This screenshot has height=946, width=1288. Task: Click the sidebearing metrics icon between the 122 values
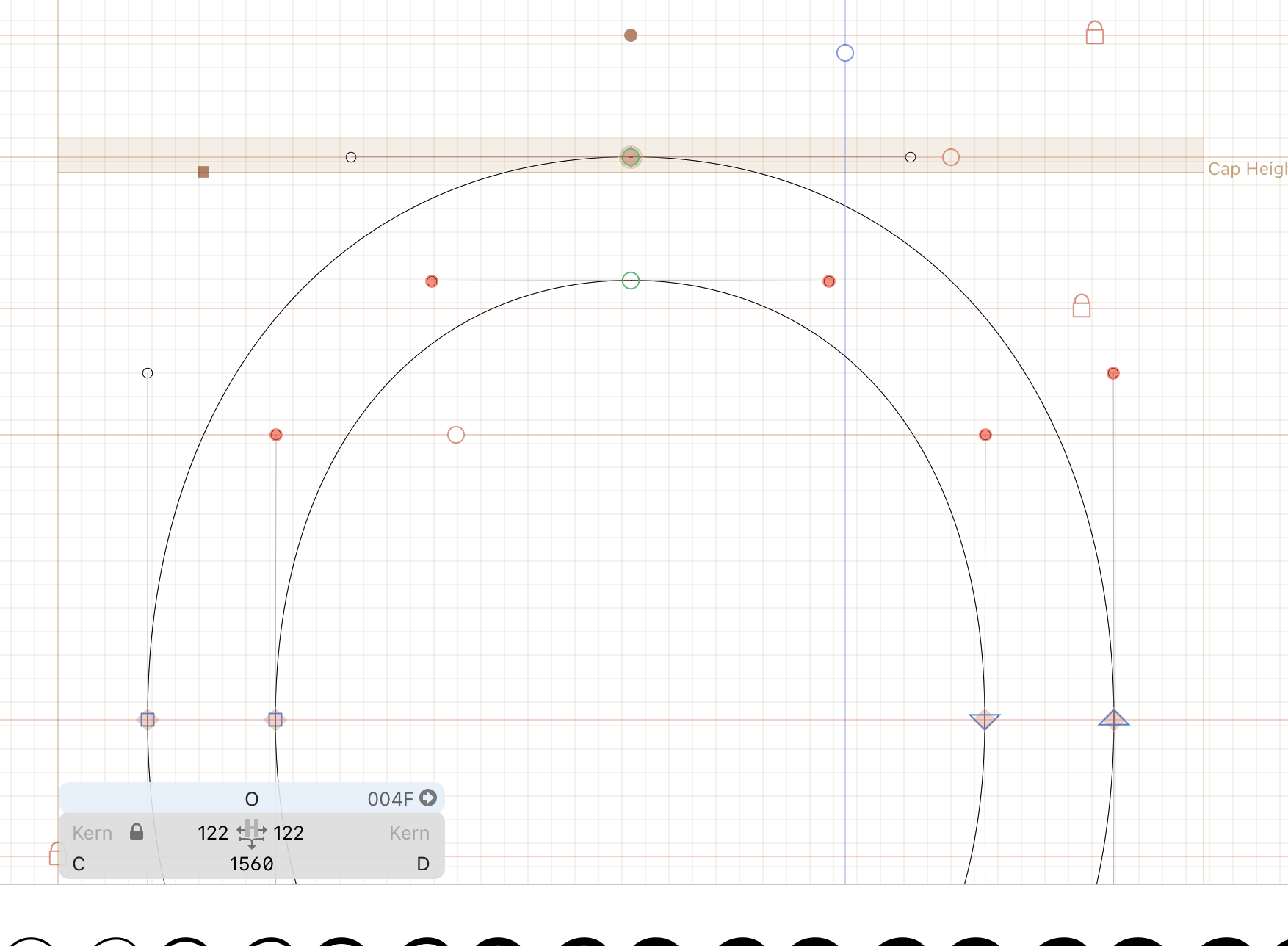pos(252,833)
